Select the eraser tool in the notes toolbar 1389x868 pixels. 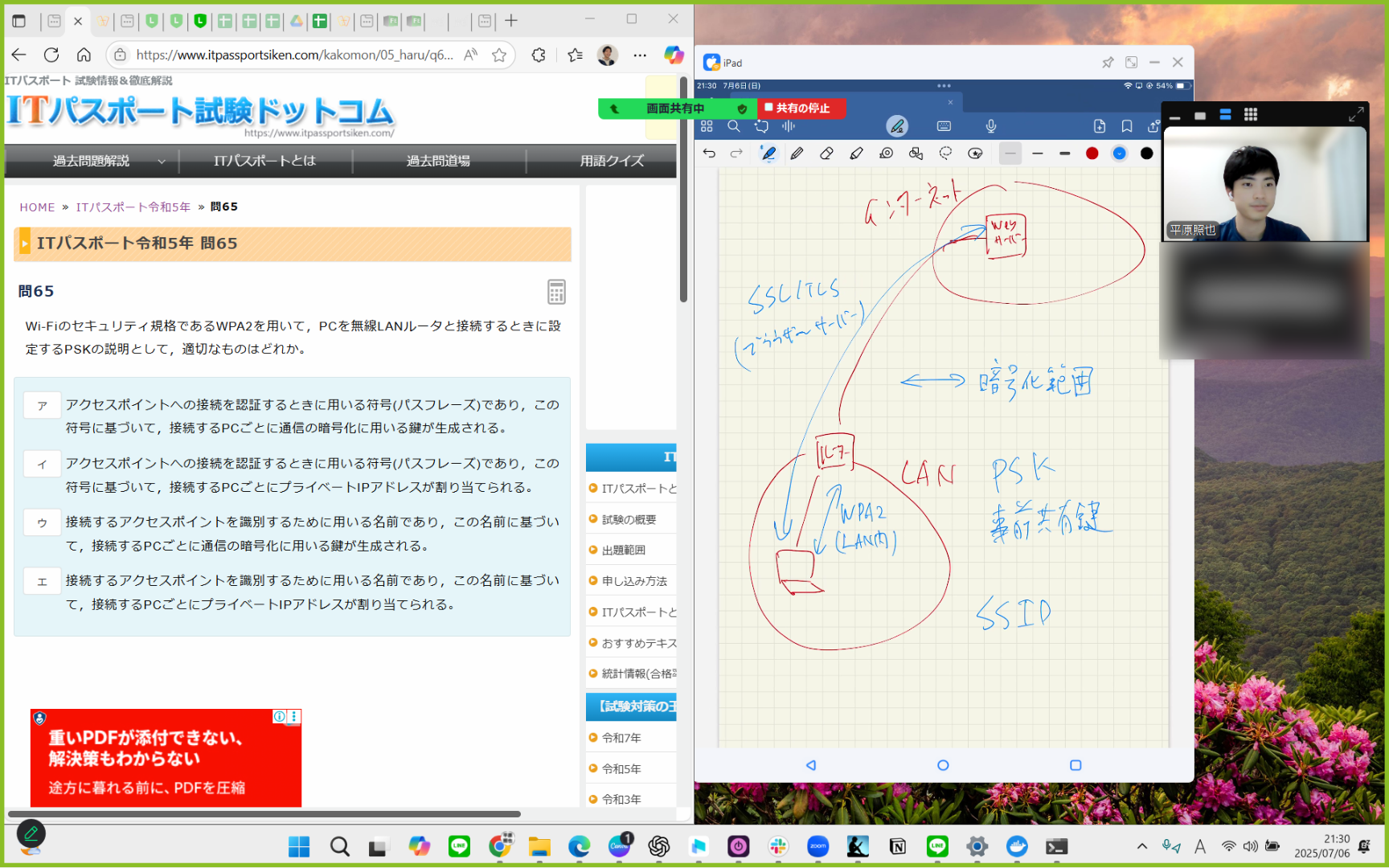pyautogui.click(x=826, y=153)
